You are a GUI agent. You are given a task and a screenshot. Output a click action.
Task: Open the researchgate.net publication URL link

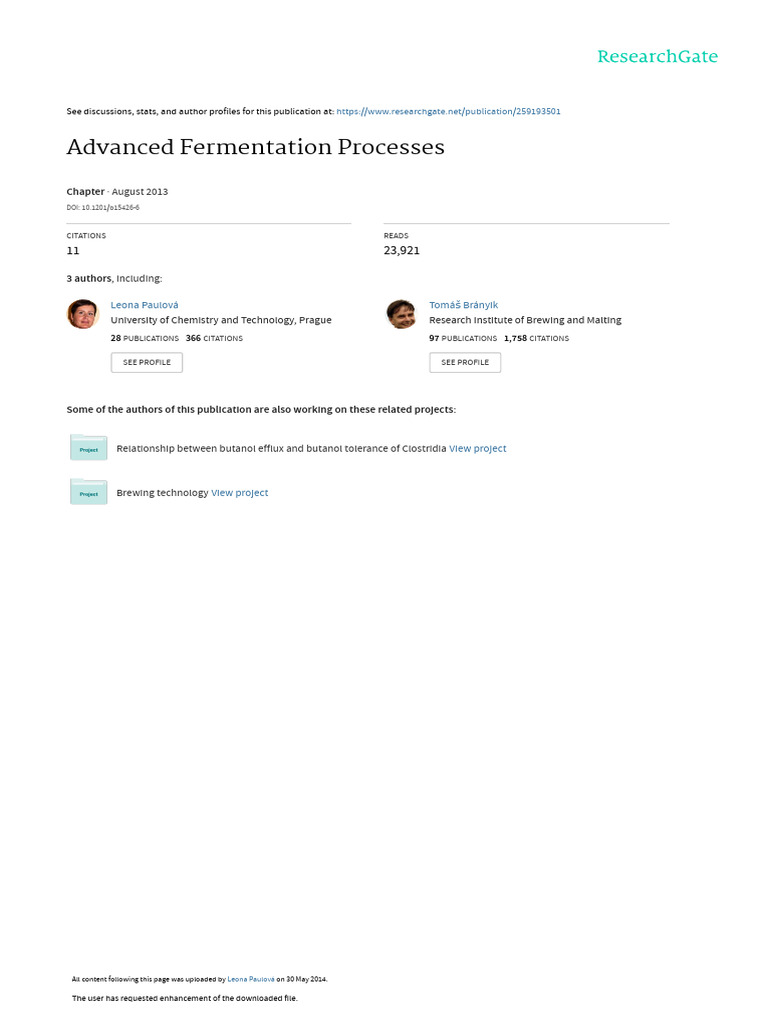tap(448, 111)
